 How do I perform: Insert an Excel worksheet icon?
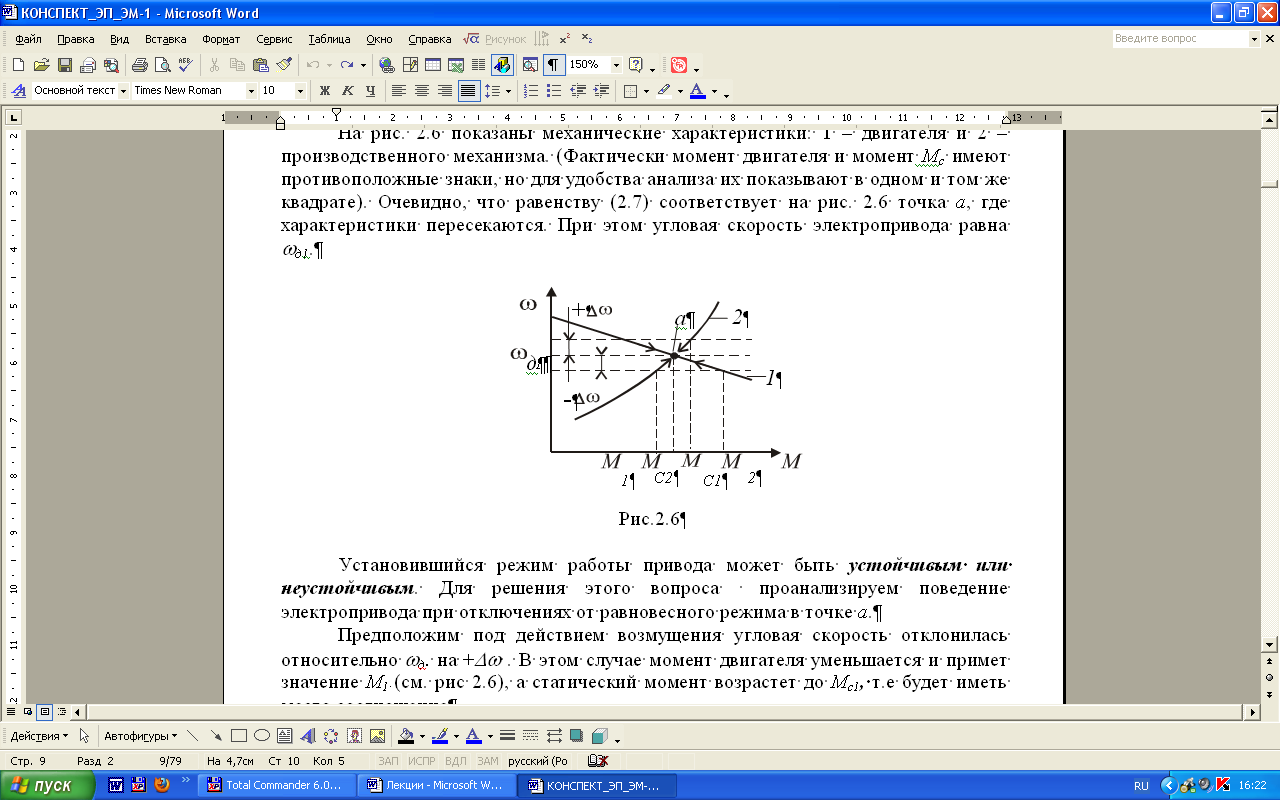click(456, 65)
